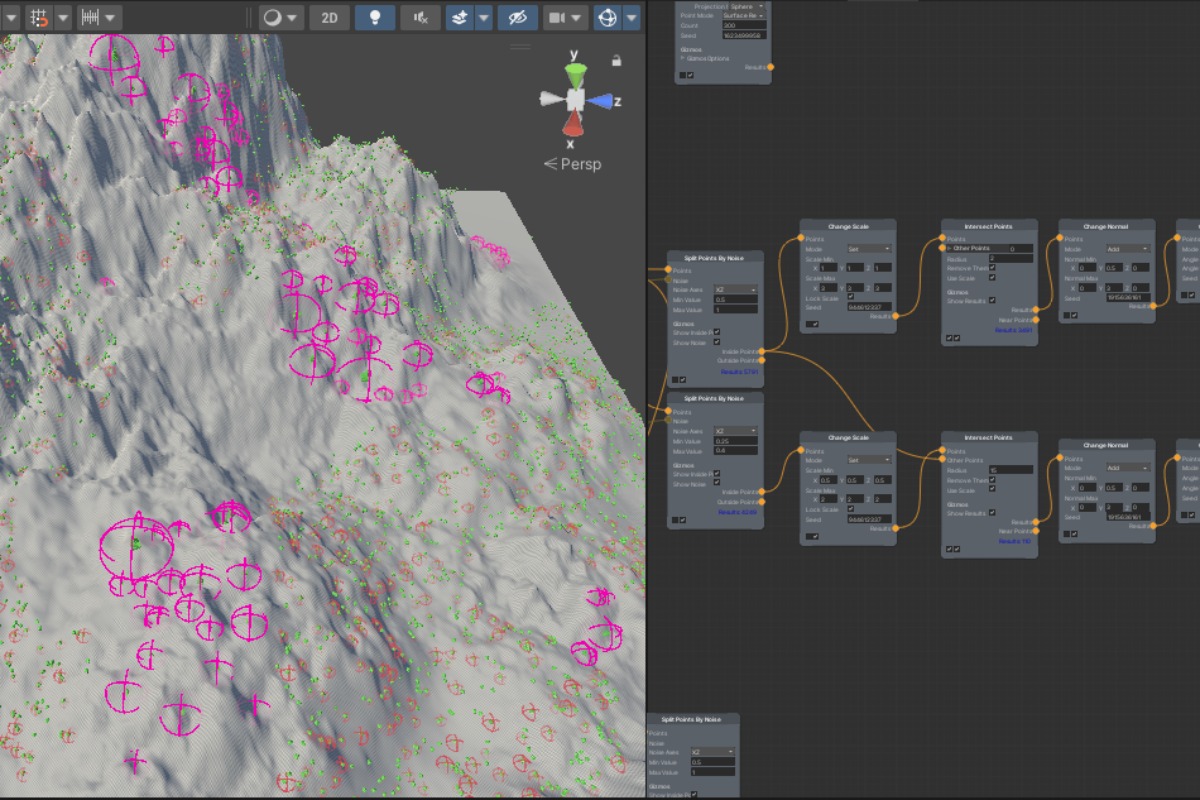This screenshot has height=800, width=1200.
Task: Toggle the scene gizmo rotation lock
Action: tap(617, 61)
